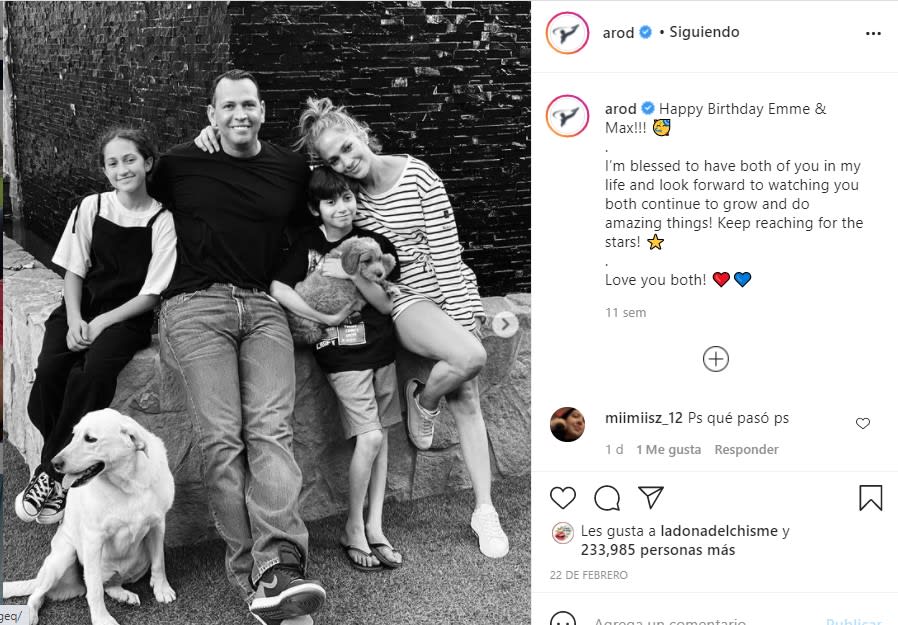898x625 pixels.
Task: Click arod's avatar beside the caption
Action: (x=566, y=116)
